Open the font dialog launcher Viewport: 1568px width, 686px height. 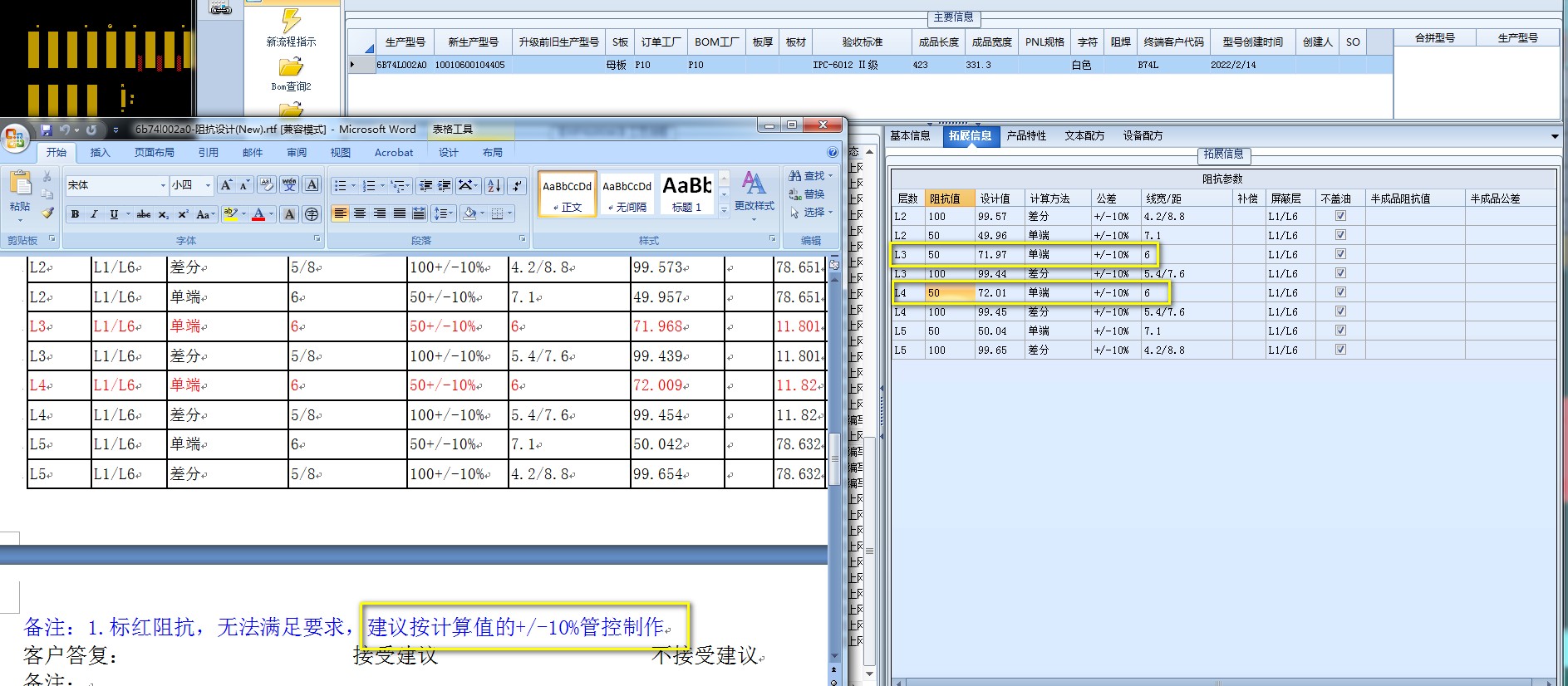pyautogui.click(x=317, y=239)
